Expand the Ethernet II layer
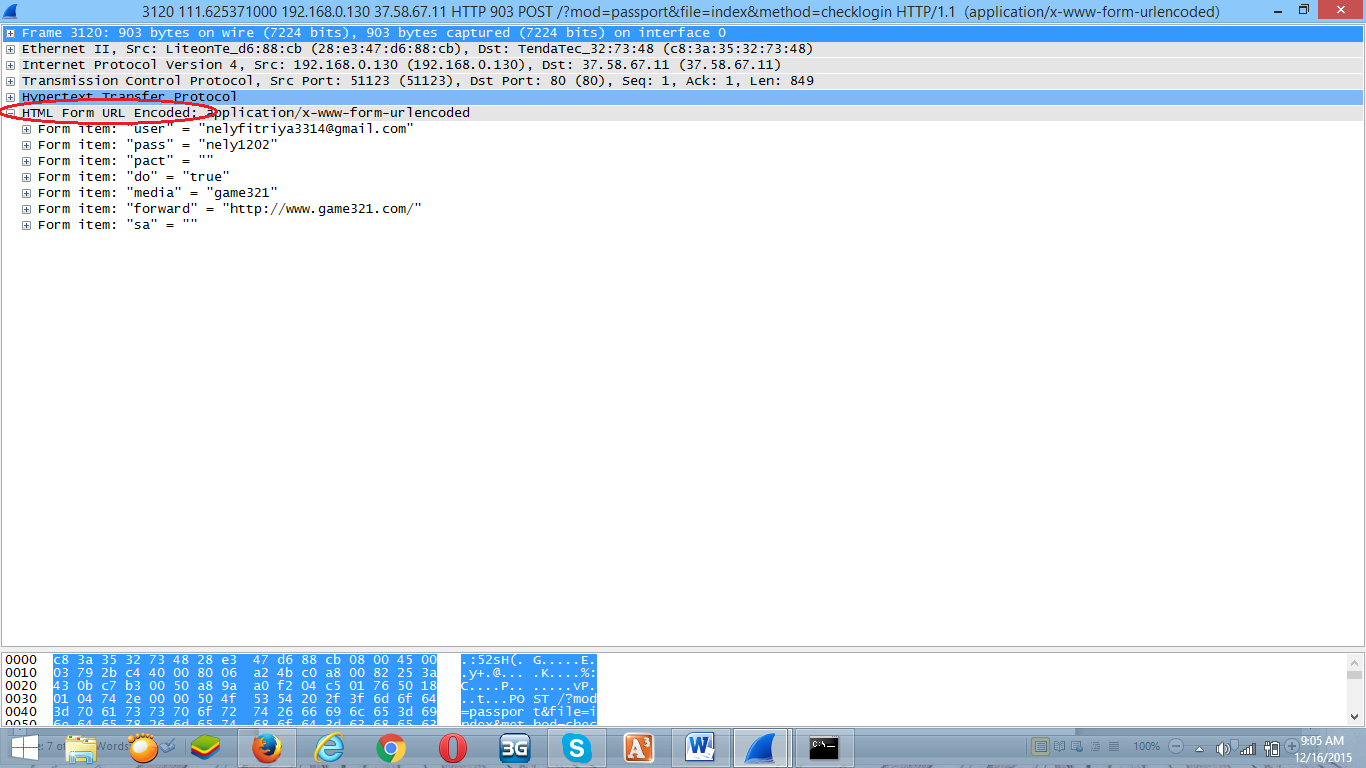 point(9,49)
